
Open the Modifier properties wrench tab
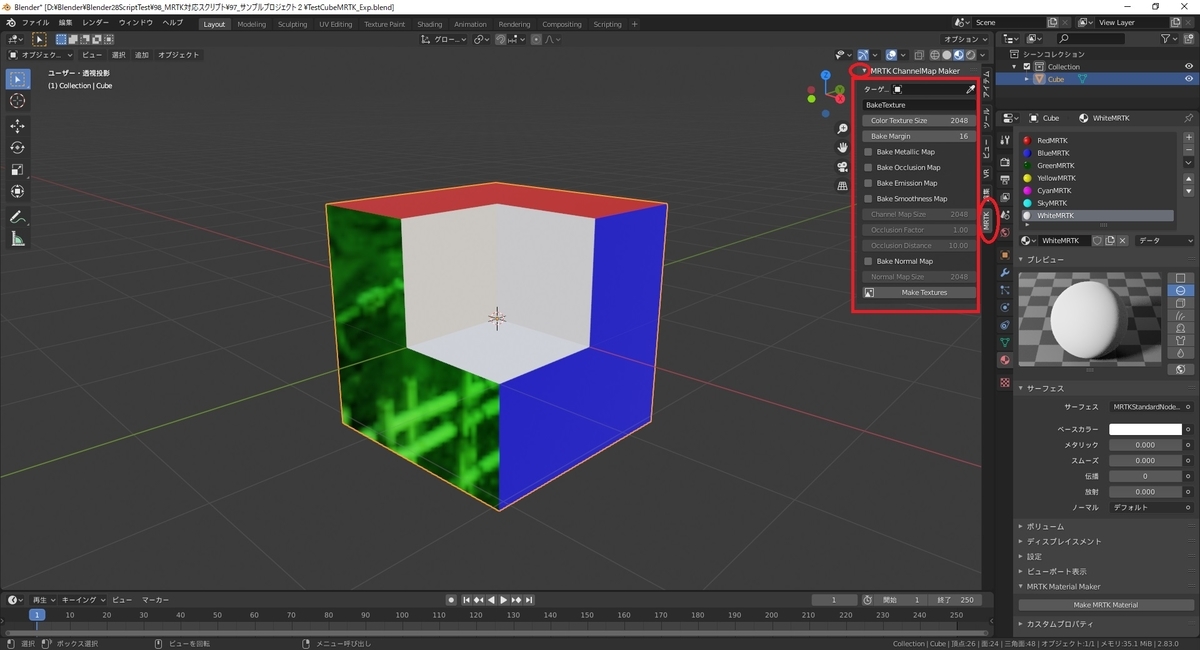(x=1005, y=272)
